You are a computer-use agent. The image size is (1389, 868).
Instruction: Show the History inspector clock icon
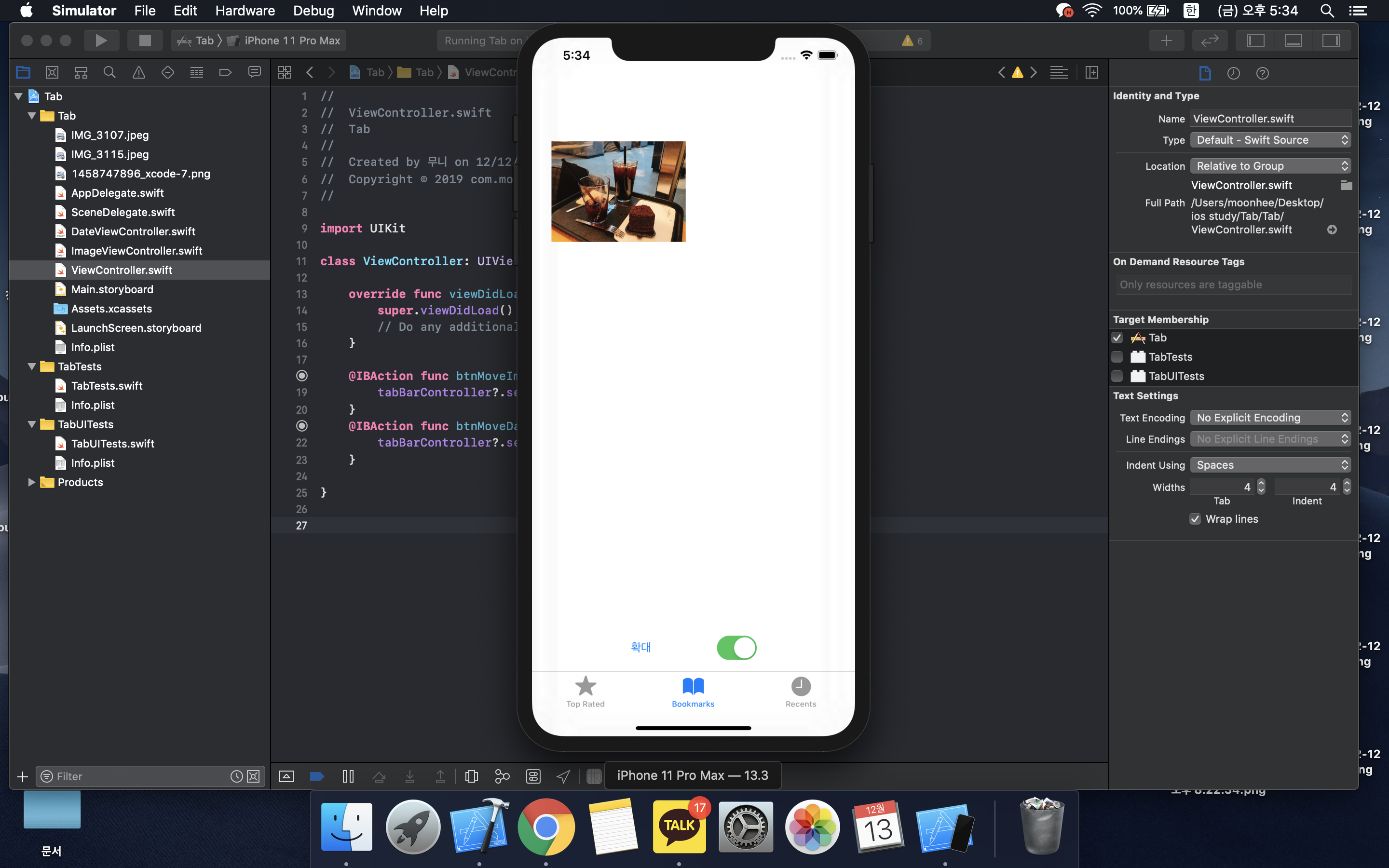[1233, 73]
